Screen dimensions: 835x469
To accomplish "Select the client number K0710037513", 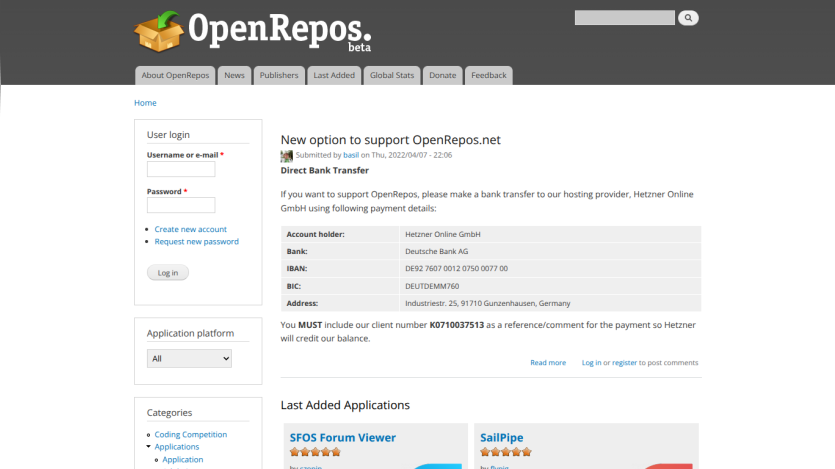I will [457, 325].
